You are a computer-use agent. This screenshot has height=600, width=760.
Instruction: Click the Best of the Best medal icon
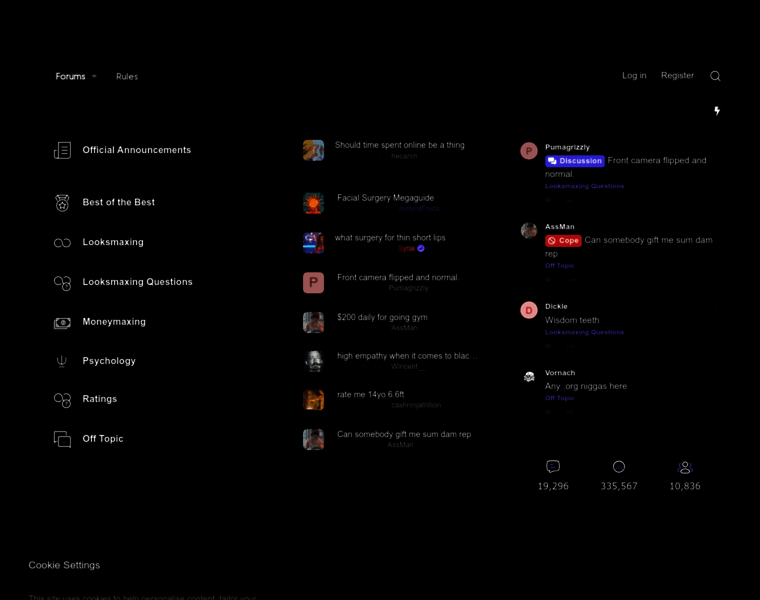click(x=62, y=203)
